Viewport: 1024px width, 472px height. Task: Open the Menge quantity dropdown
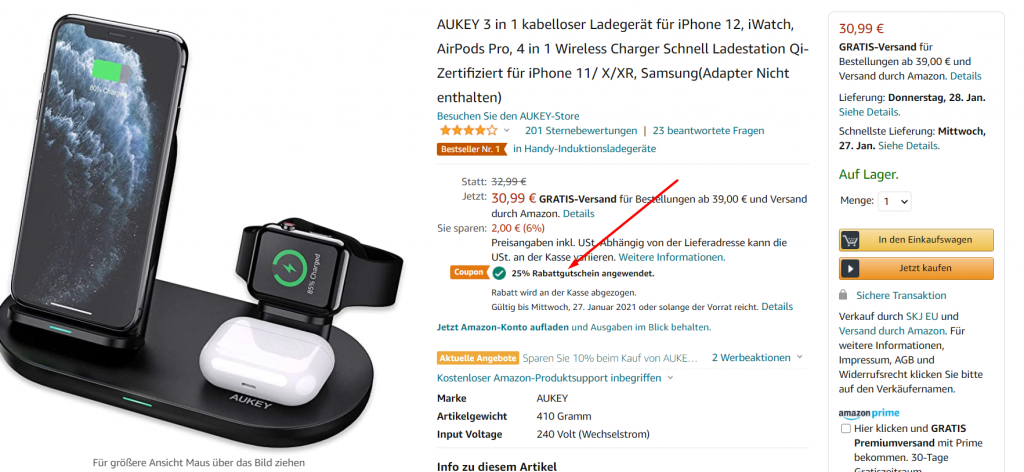point(894,202)
